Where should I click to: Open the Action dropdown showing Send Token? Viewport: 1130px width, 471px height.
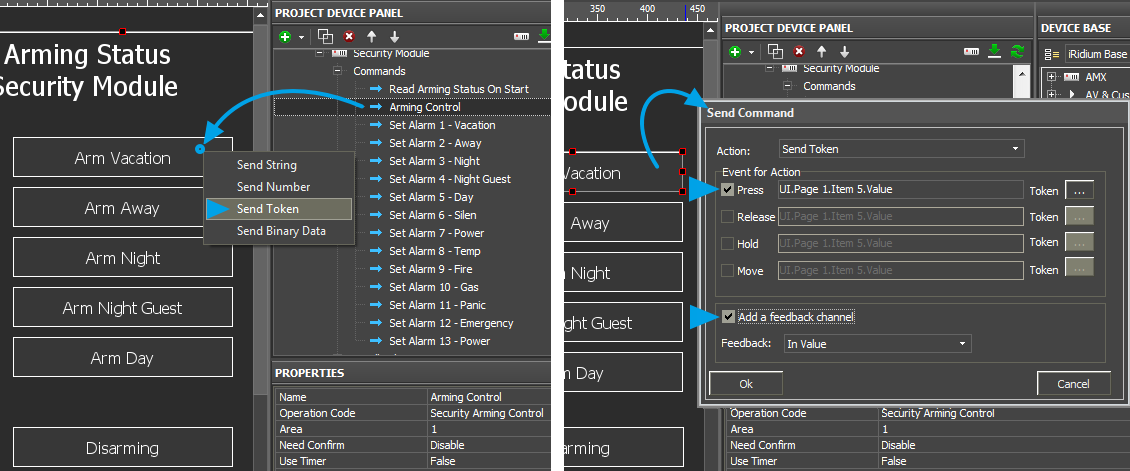pyautogui.click(x=901, y=149)
